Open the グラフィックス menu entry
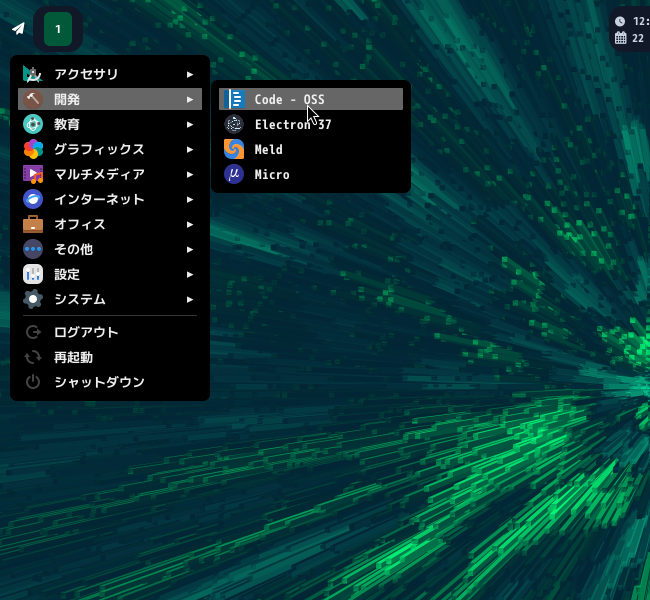Image resolution: width=650 pixels, height=600 pixels. pyautogui.click(x=110, y=149)
